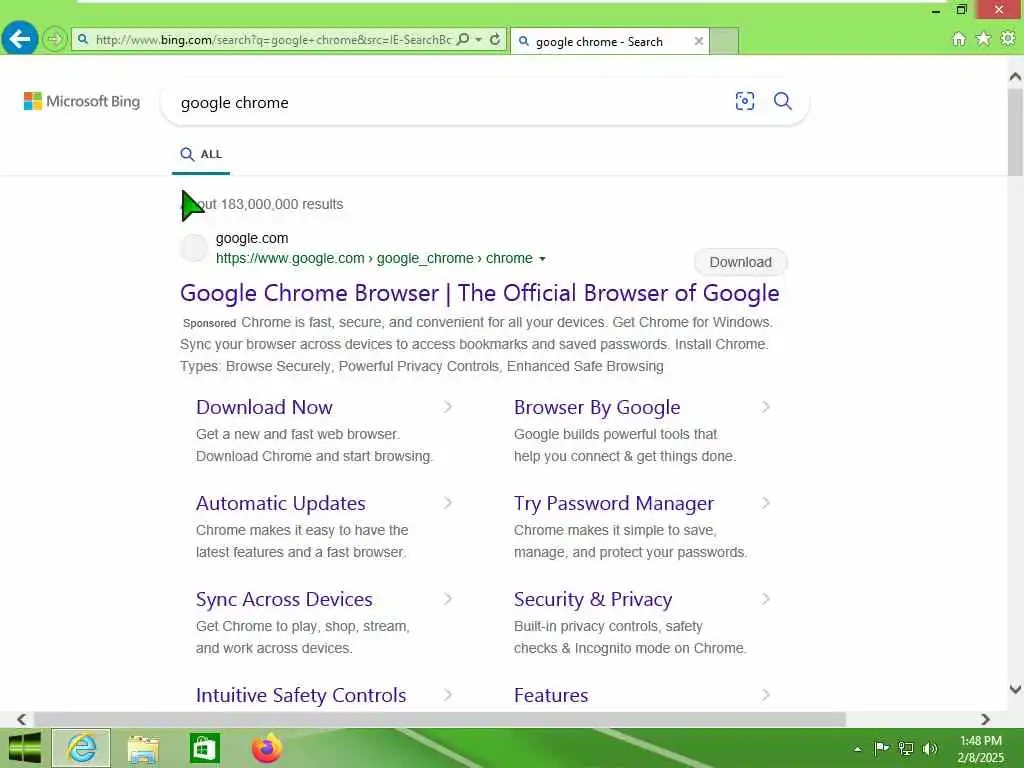Click the vertical scrollbar up arrow
The image size is (1024, 768).
pos(1015,76)
